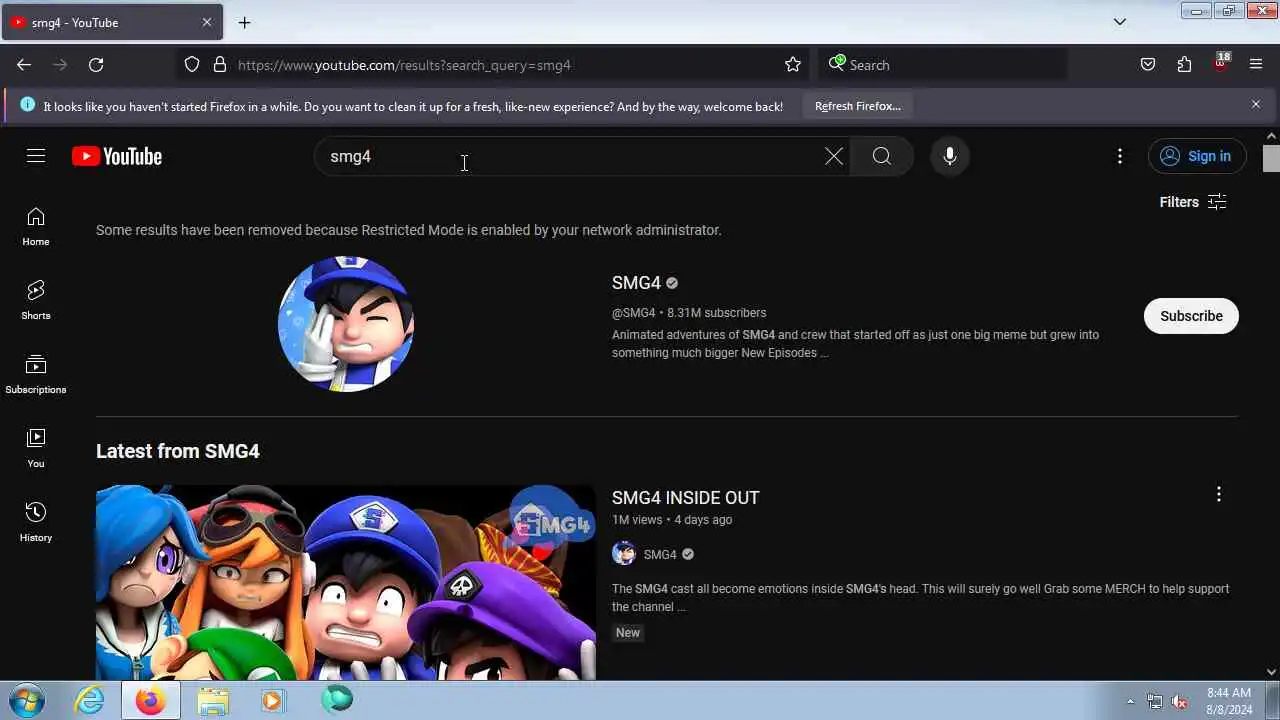Click the YouTube logo

click(x=117, y=156)
